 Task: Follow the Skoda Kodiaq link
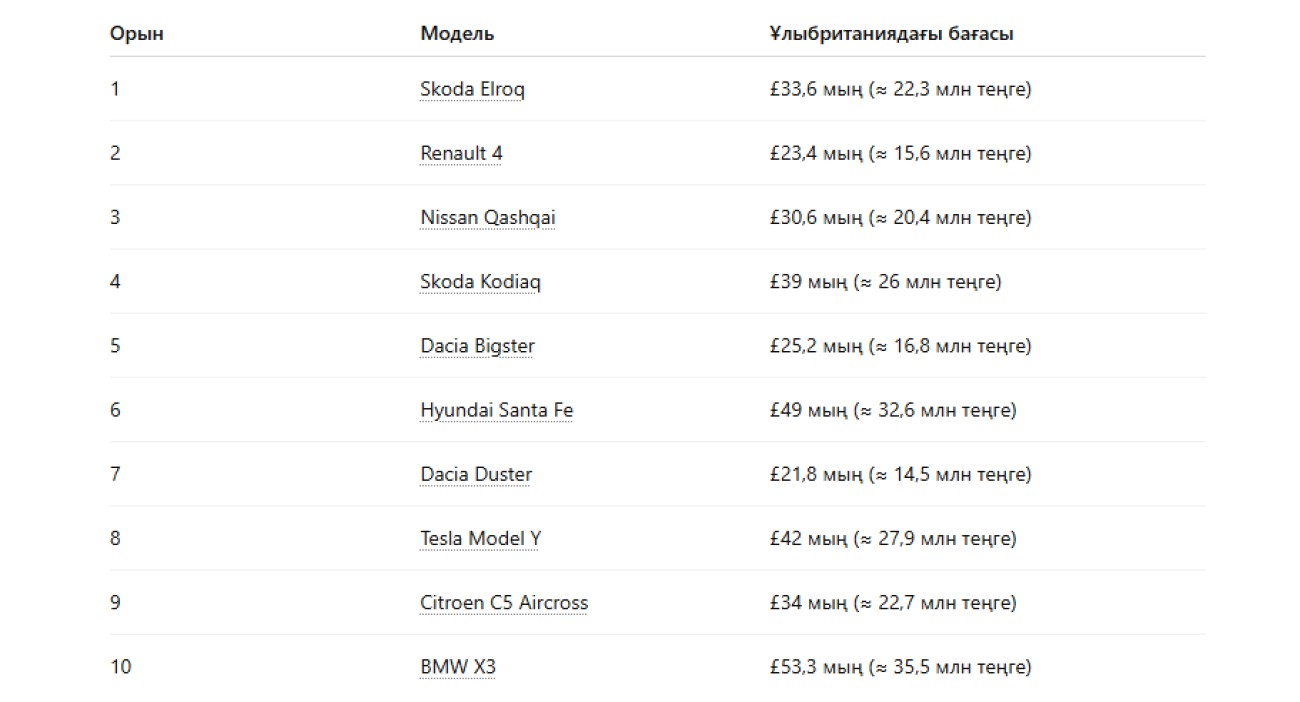pyautogui.click(x=480, y=281)
